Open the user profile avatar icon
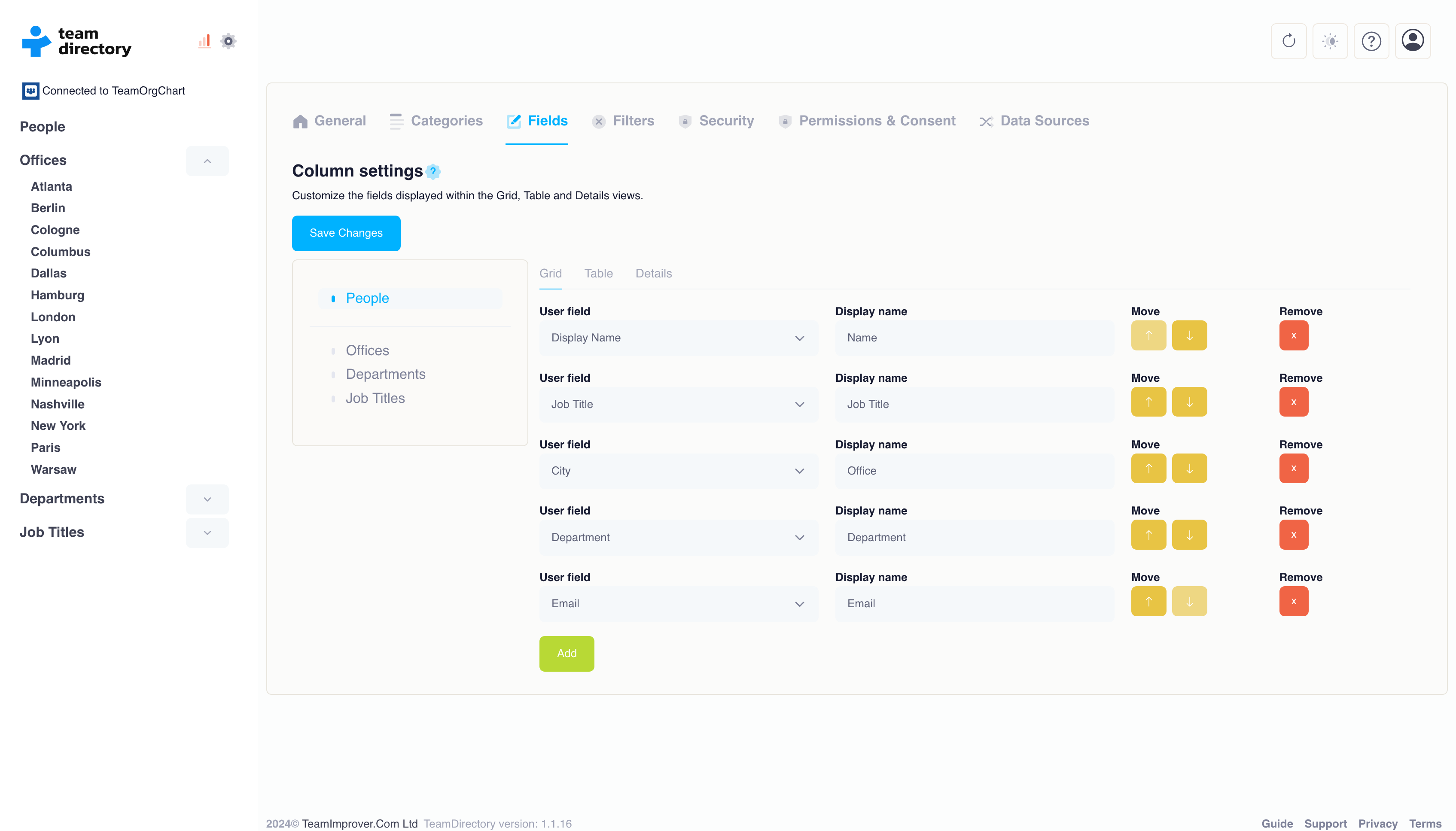 (1412, 41)
